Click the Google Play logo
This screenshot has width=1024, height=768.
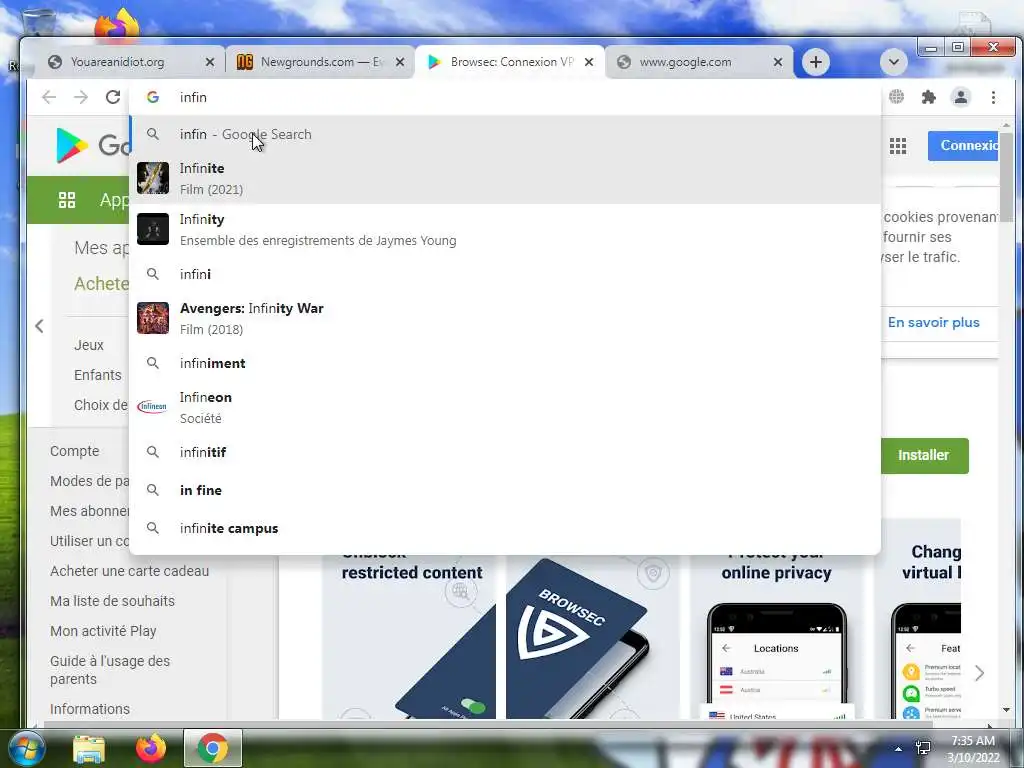tap(91, 145)
